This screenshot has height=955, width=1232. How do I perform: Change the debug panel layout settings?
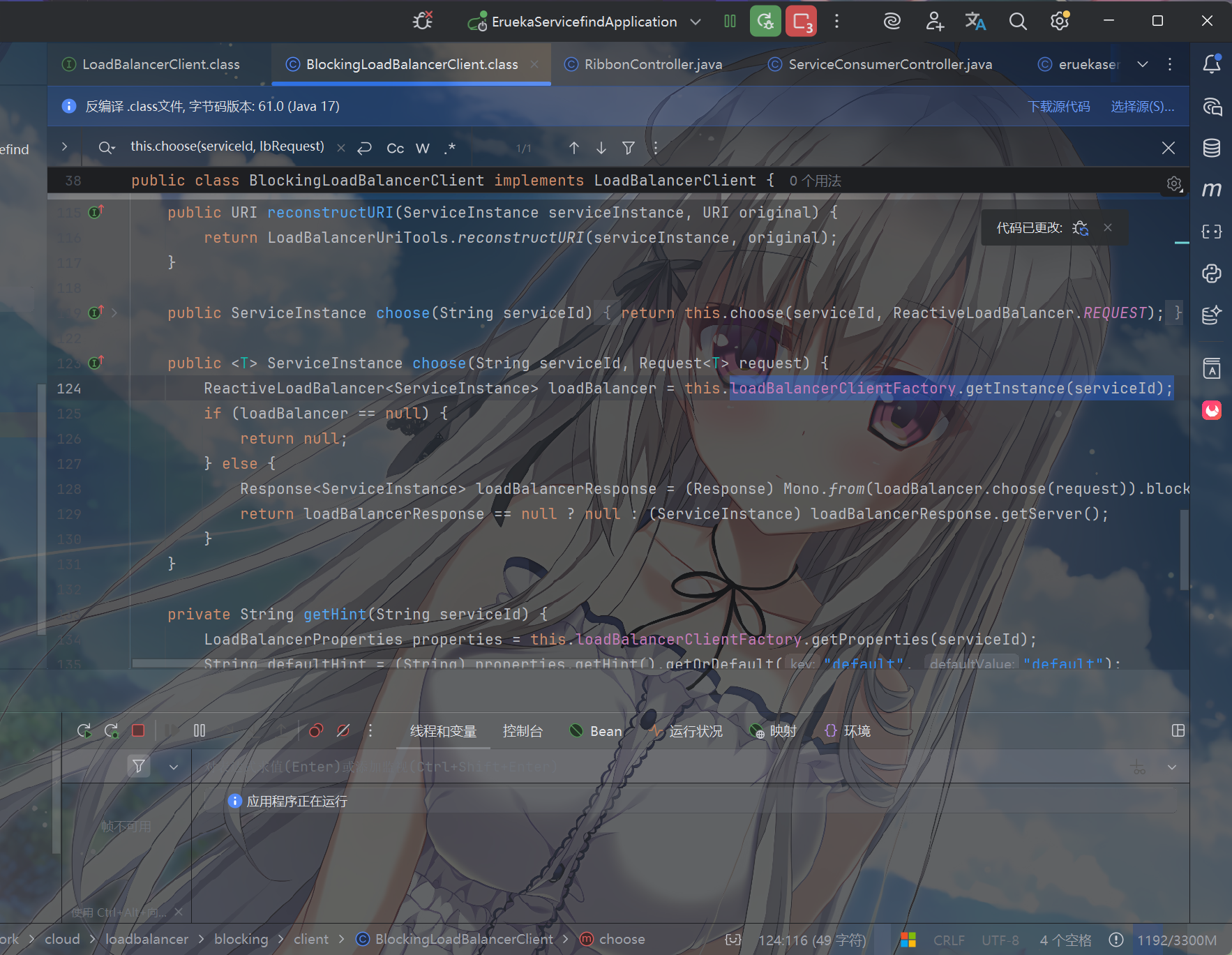point(1178,730)
